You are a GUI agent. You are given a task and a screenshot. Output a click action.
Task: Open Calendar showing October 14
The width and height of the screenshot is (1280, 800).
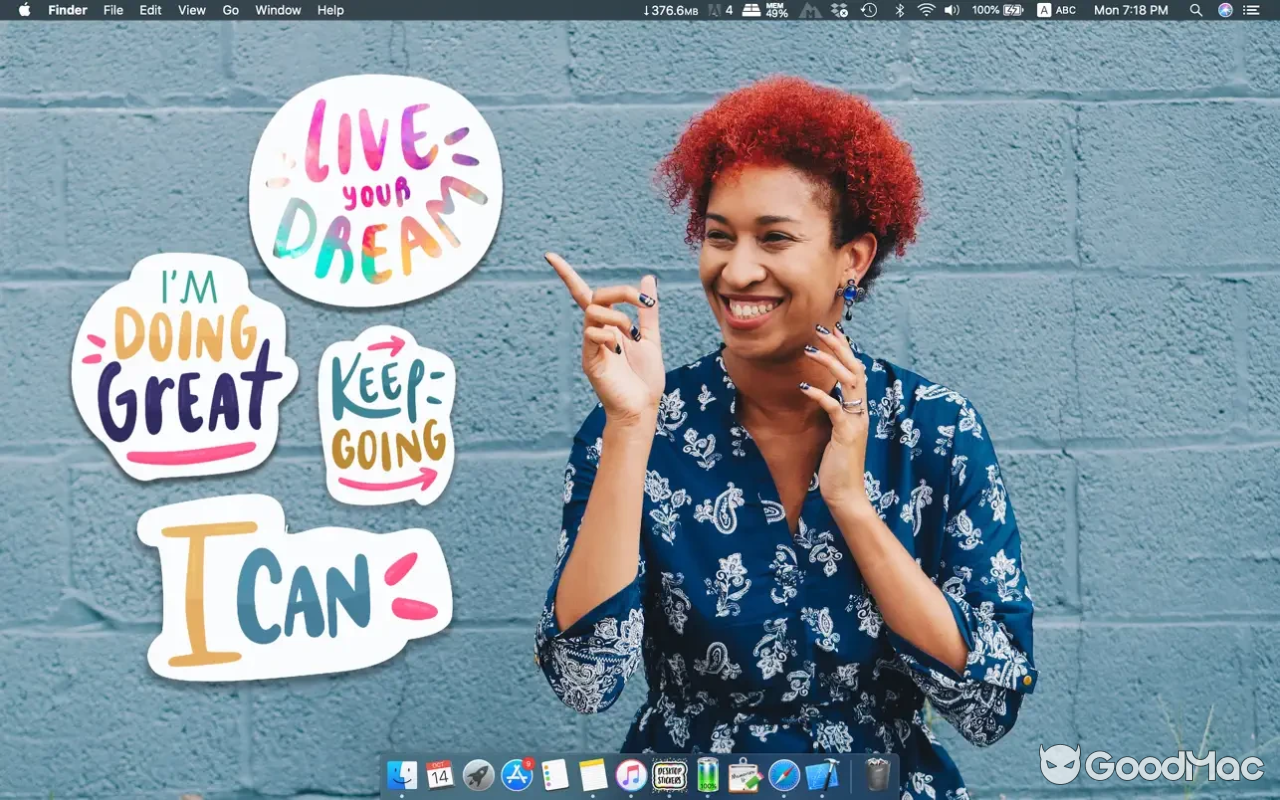pyautogui.click(x=439, y=775)
